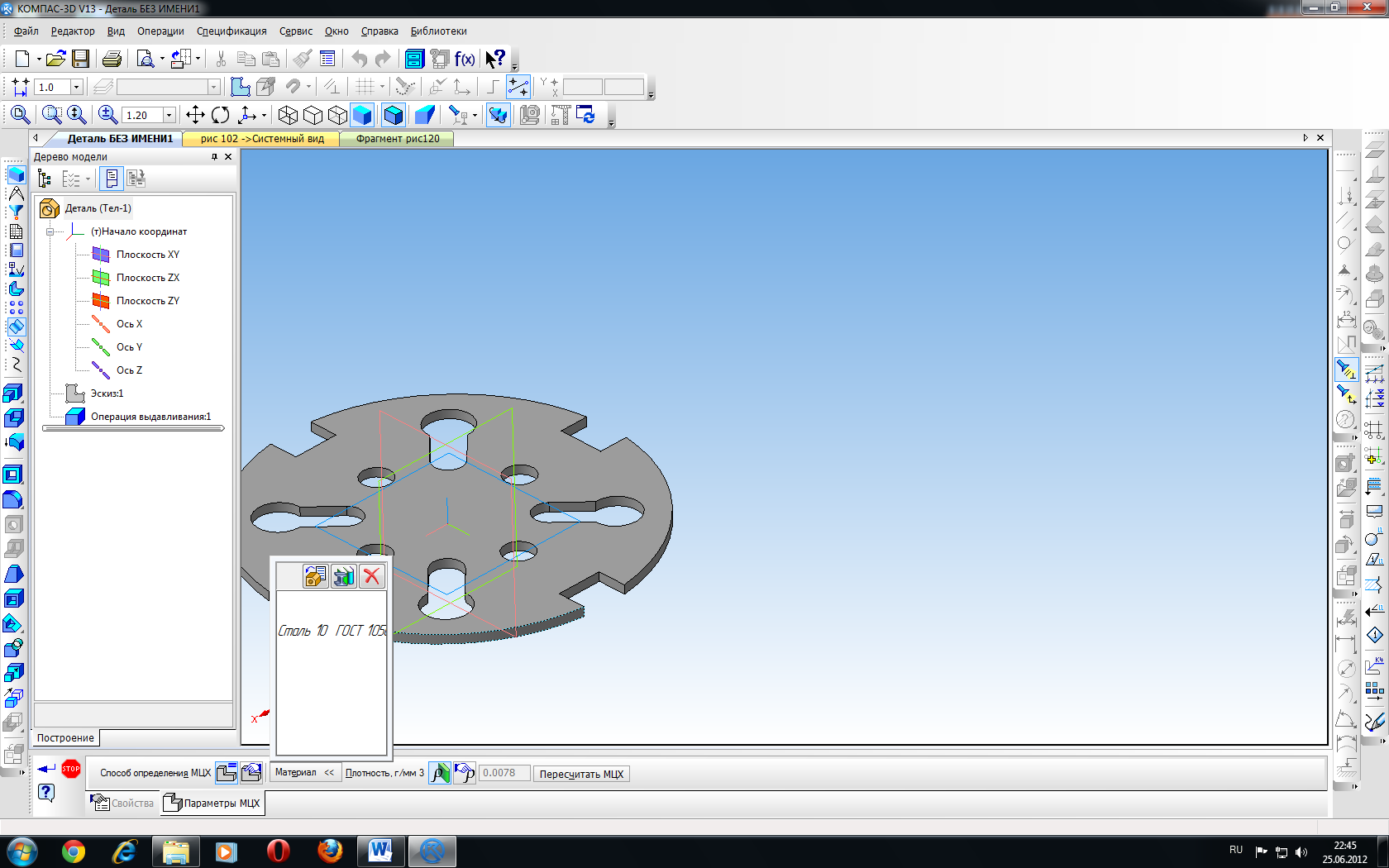Toggle model tree structure display icon

click(45, 179)
